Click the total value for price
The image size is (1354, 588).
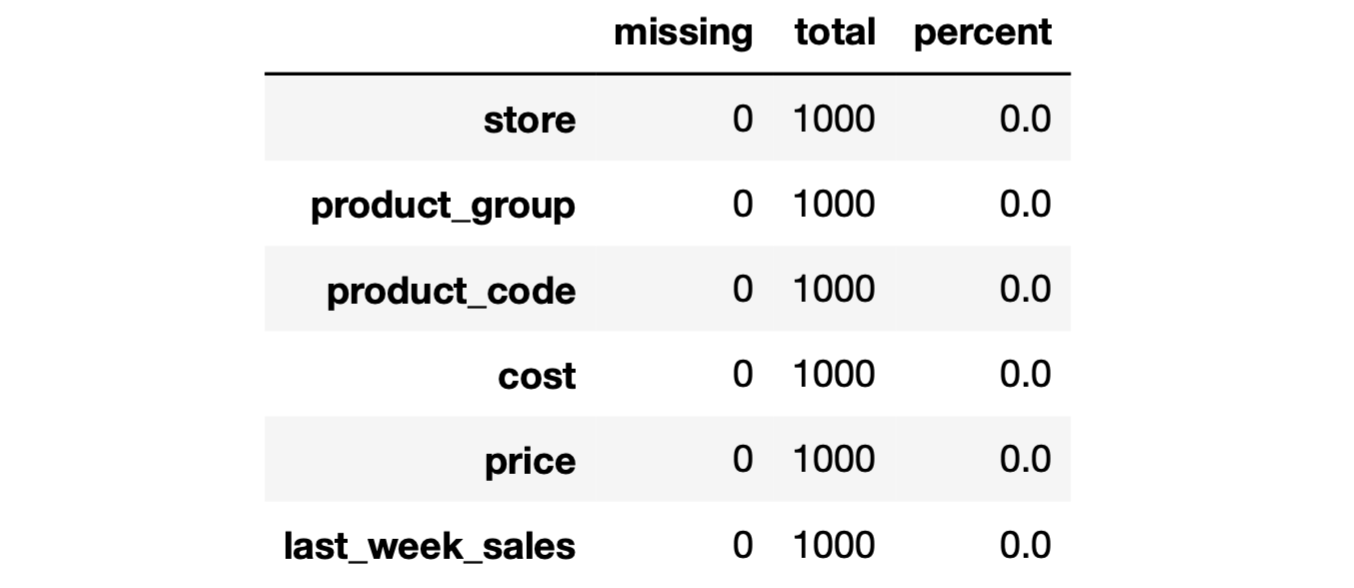click(834, 460)
